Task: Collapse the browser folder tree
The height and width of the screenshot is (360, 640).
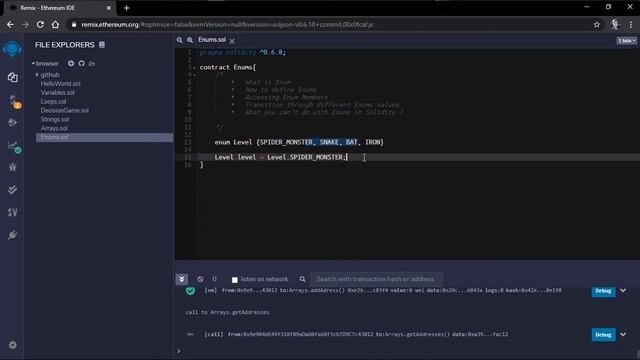Action: [x=33, y=64]
